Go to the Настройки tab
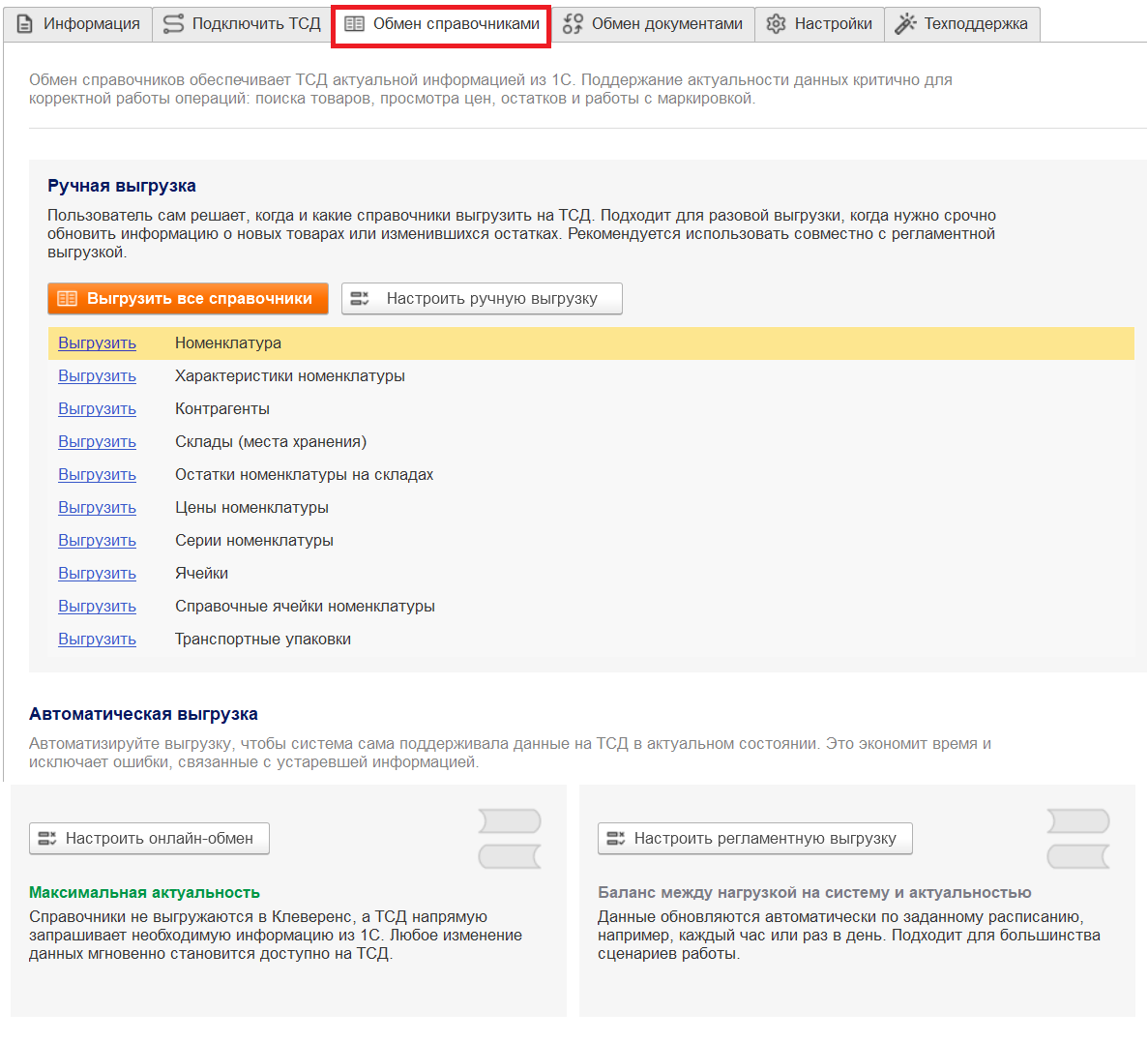 click(819, 24)
